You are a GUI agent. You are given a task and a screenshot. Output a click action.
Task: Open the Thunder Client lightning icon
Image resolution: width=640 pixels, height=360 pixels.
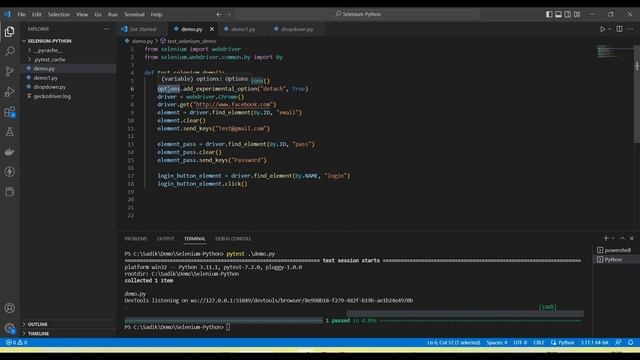9,172
